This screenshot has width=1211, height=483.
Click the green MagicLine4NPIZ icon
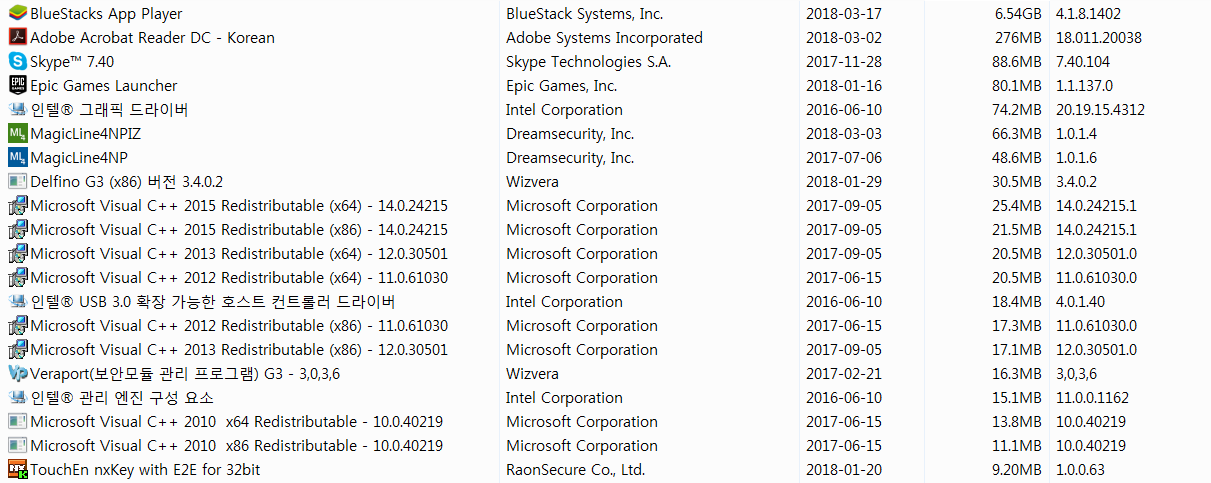pos(17,134)
